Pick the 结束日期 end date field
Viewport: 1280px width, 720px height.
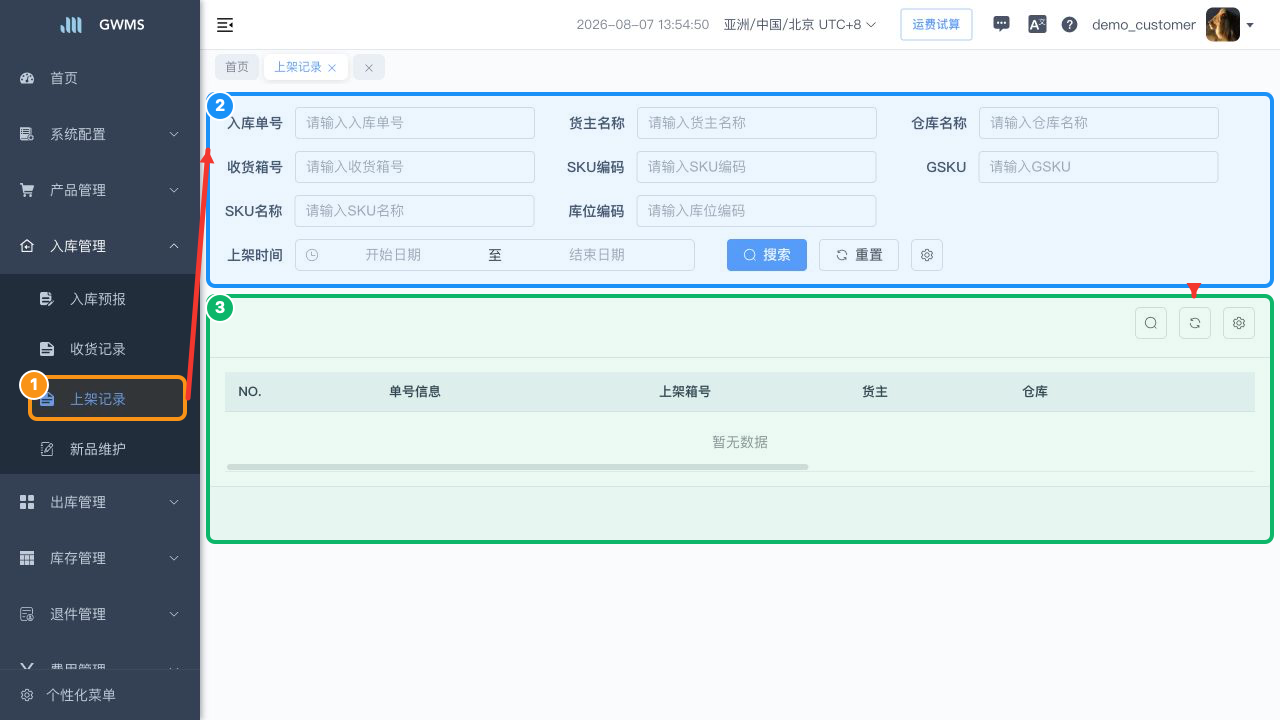pyautogui.click(x=597, y=255)
